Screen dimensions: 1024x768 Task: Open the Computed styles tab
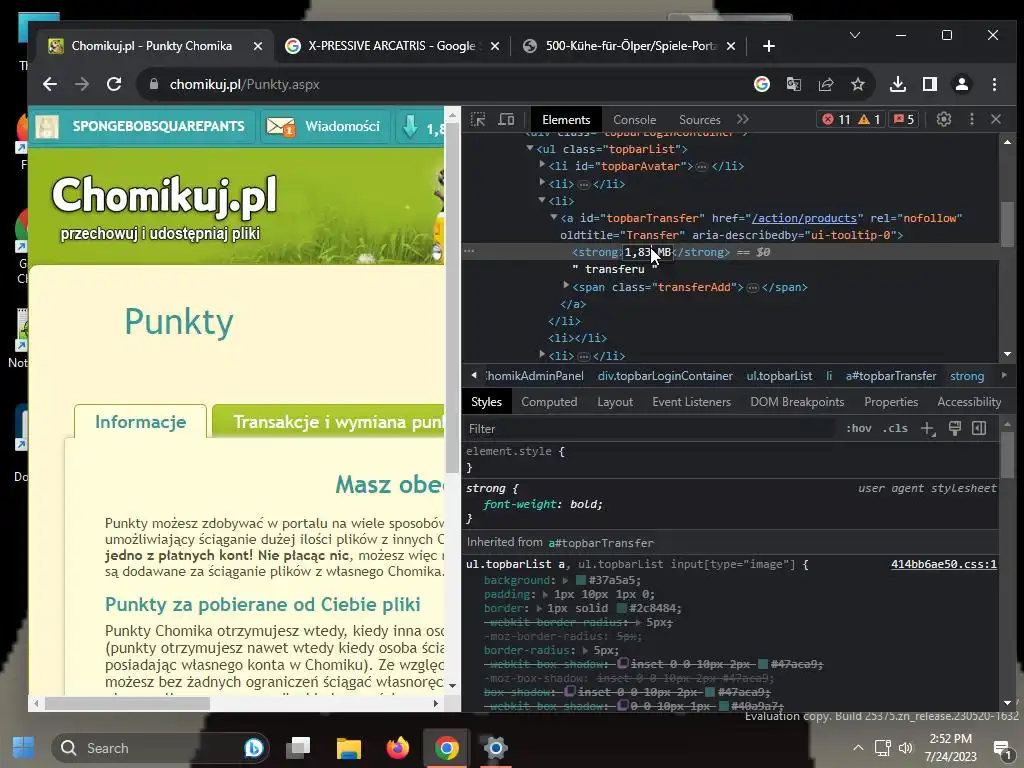[x=549, y=402]
